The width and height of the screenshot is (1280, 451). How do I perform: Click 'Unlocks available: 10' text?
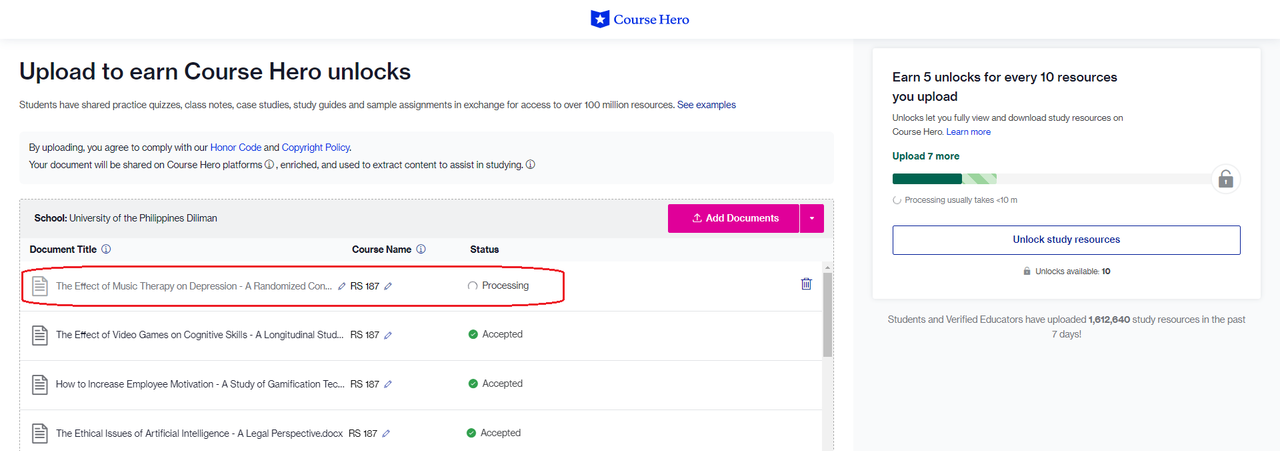click(x=1072, y=271)
